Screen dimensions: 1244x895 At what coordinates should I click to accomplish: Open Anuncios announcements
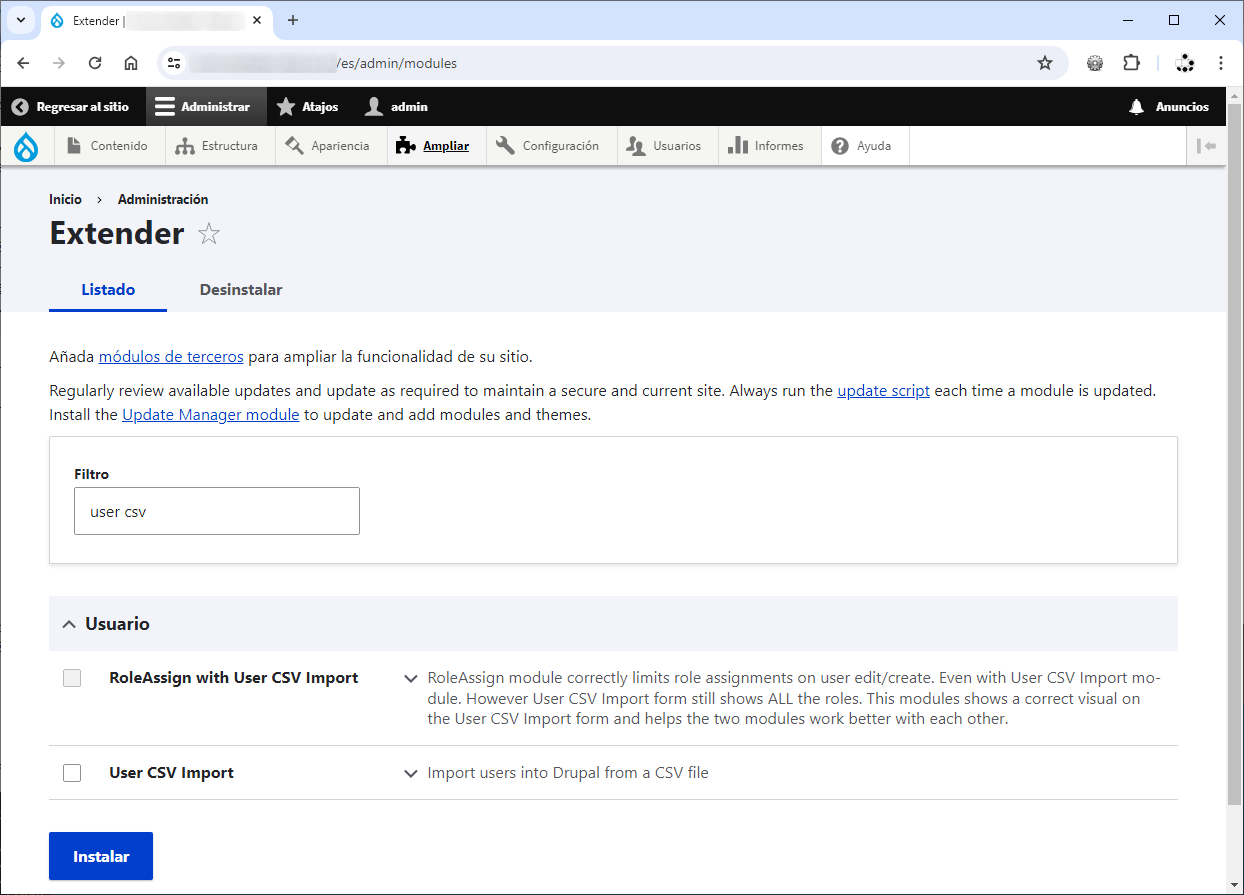click(x=1169, y=107)
